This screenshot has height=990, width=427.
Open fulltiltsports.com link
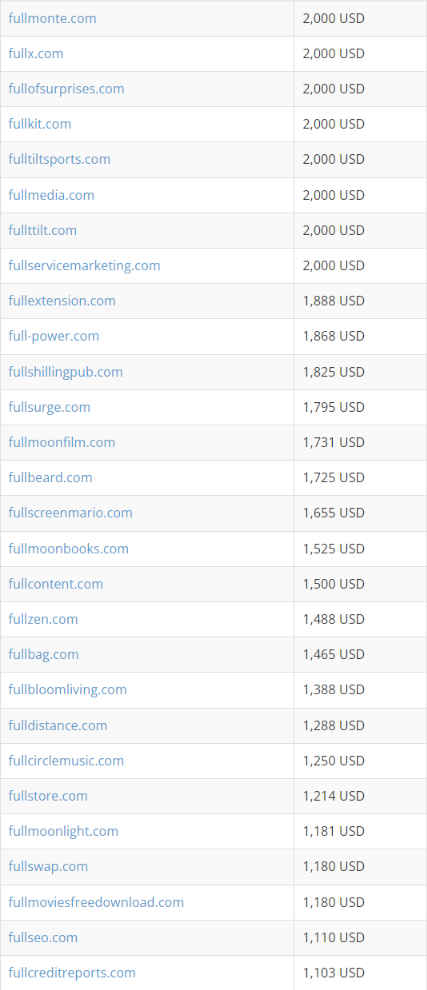(59, 160)
